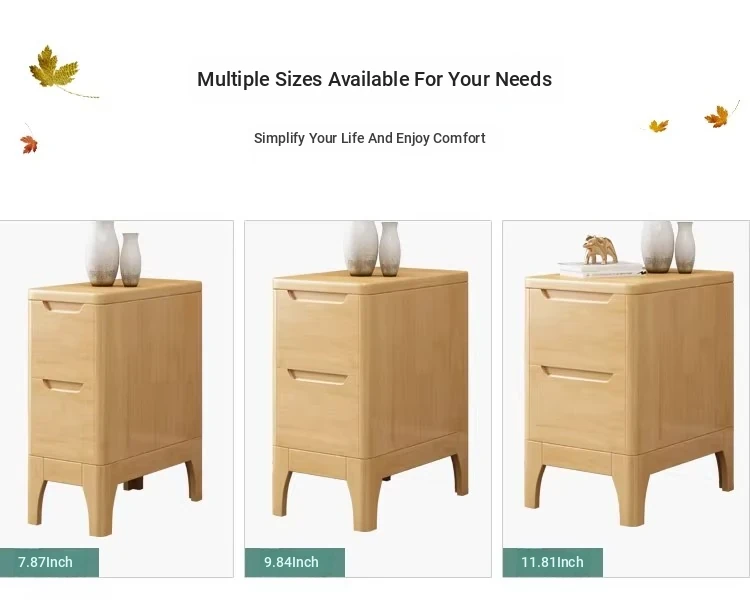Click the small red maple leaf

point(29,142)
